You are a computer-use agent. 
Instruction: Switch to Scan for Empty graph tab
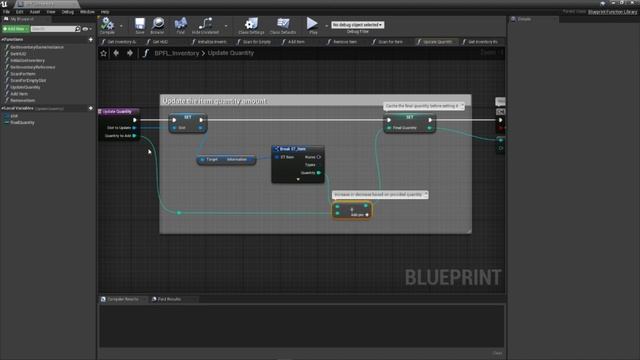(256, 42)
